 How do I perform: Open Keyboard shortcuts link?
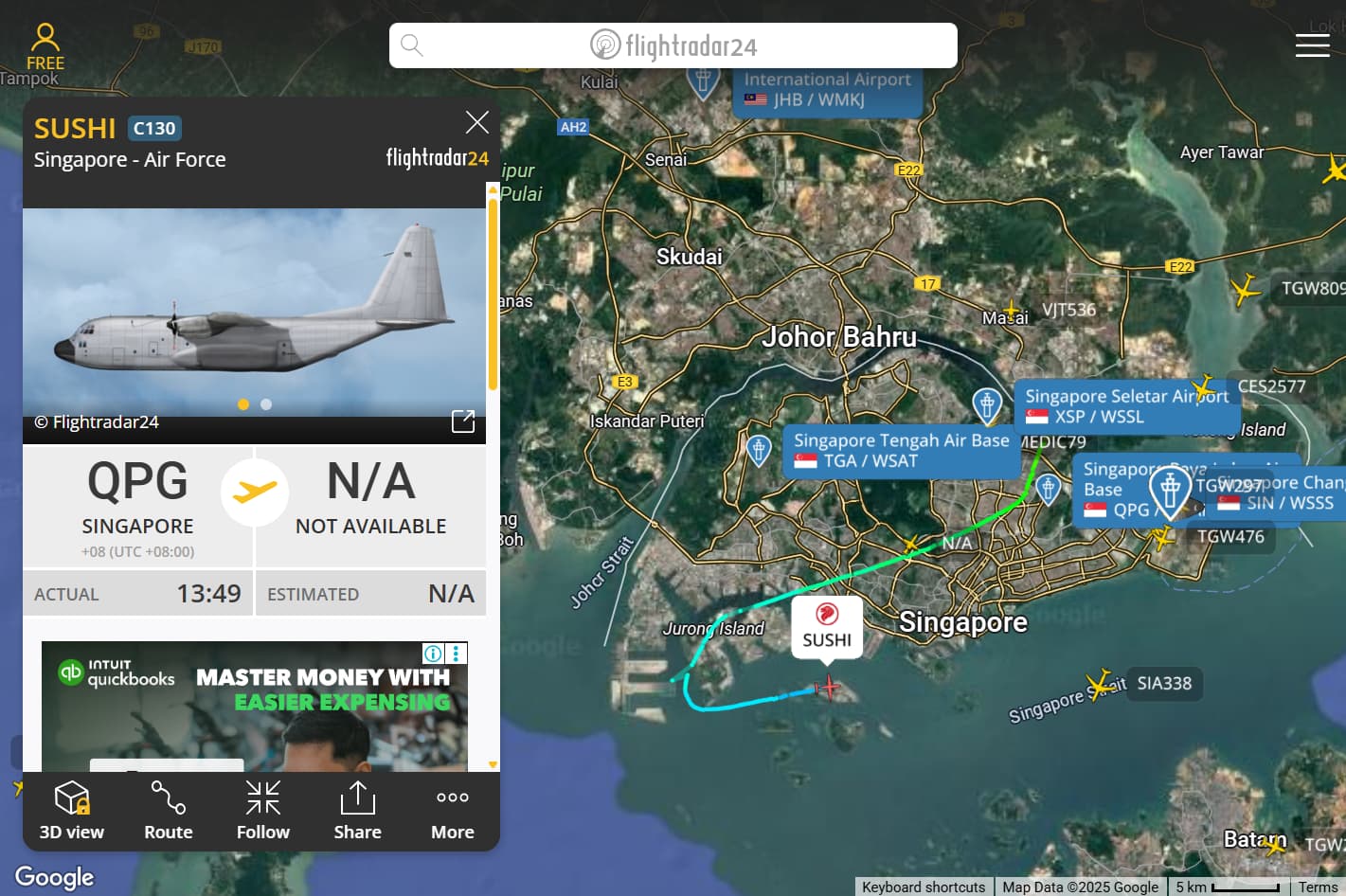924,887
